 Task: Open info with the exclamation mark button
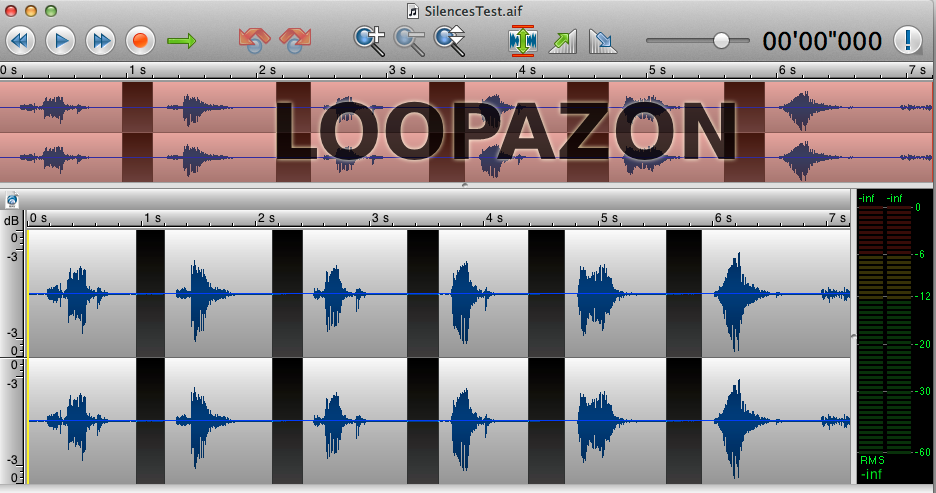pos(906,41)
